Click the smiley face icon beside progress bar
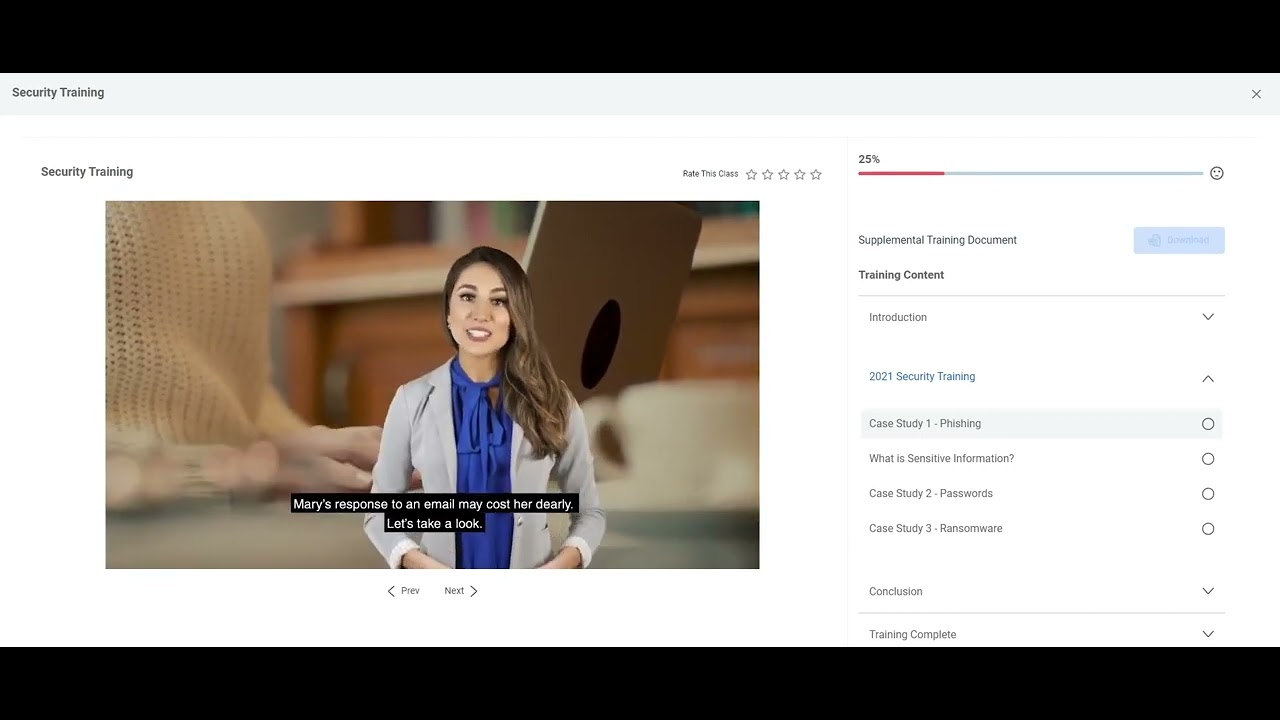The height and width of the screenshot is (720, 1280). point(1217,173)
